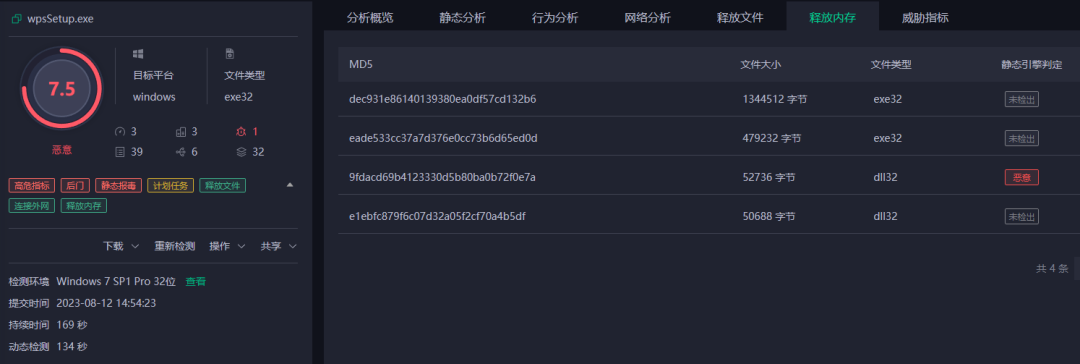Screen dimensions: 1080x364
Task: Click the copy icon beside wpsSetup.exe
Action: [x=16, y=19]
